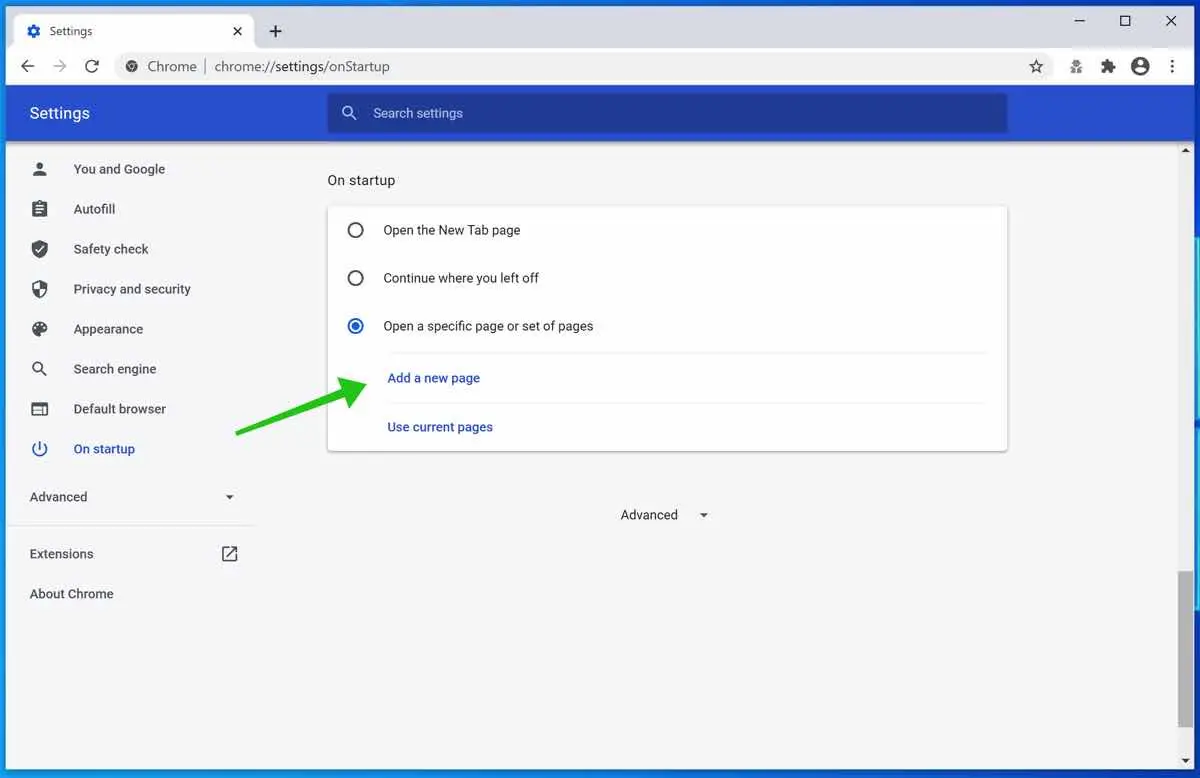Viewport: 1200px width, 778px height.
Task: Go back with the browser back arrow
Action: (x=28, y=66)
